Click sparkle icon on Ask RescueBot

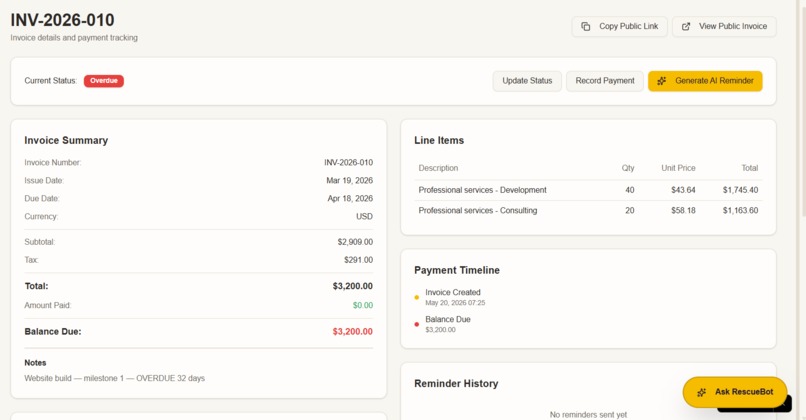tap(701, 392)
